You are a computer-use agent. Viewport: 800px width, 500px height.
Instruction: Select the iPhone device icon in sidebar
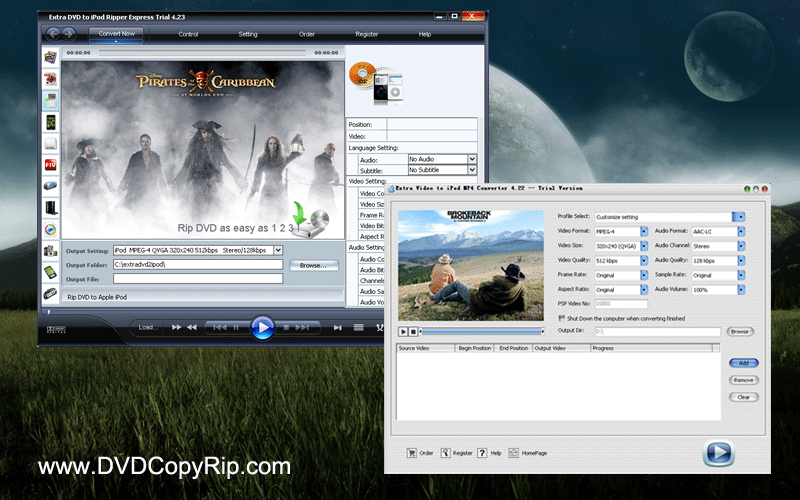51,122
